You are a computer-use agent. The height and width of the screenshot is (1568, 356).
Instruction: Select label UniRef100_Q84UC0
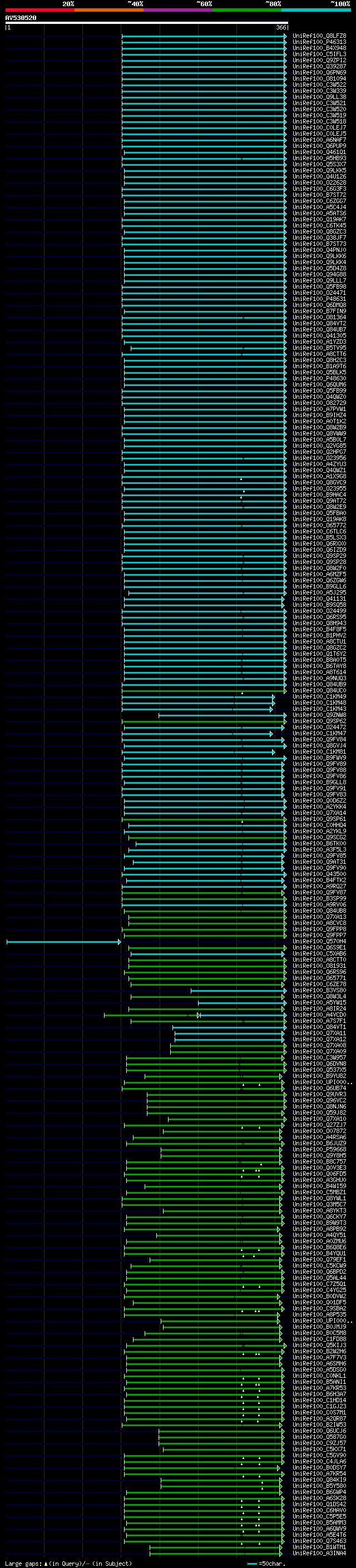click(x=319, y=691)
